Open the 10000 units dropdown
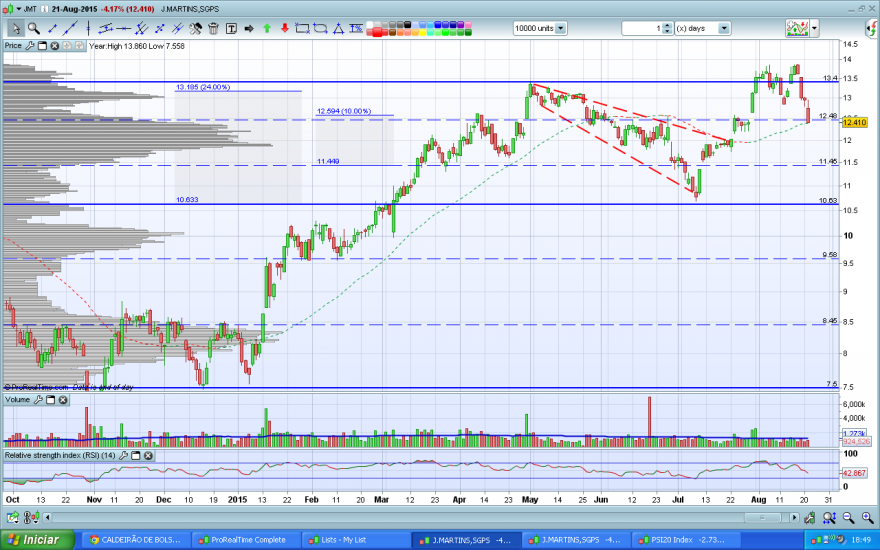Viewport: 880px width, 550px height. 561,28
